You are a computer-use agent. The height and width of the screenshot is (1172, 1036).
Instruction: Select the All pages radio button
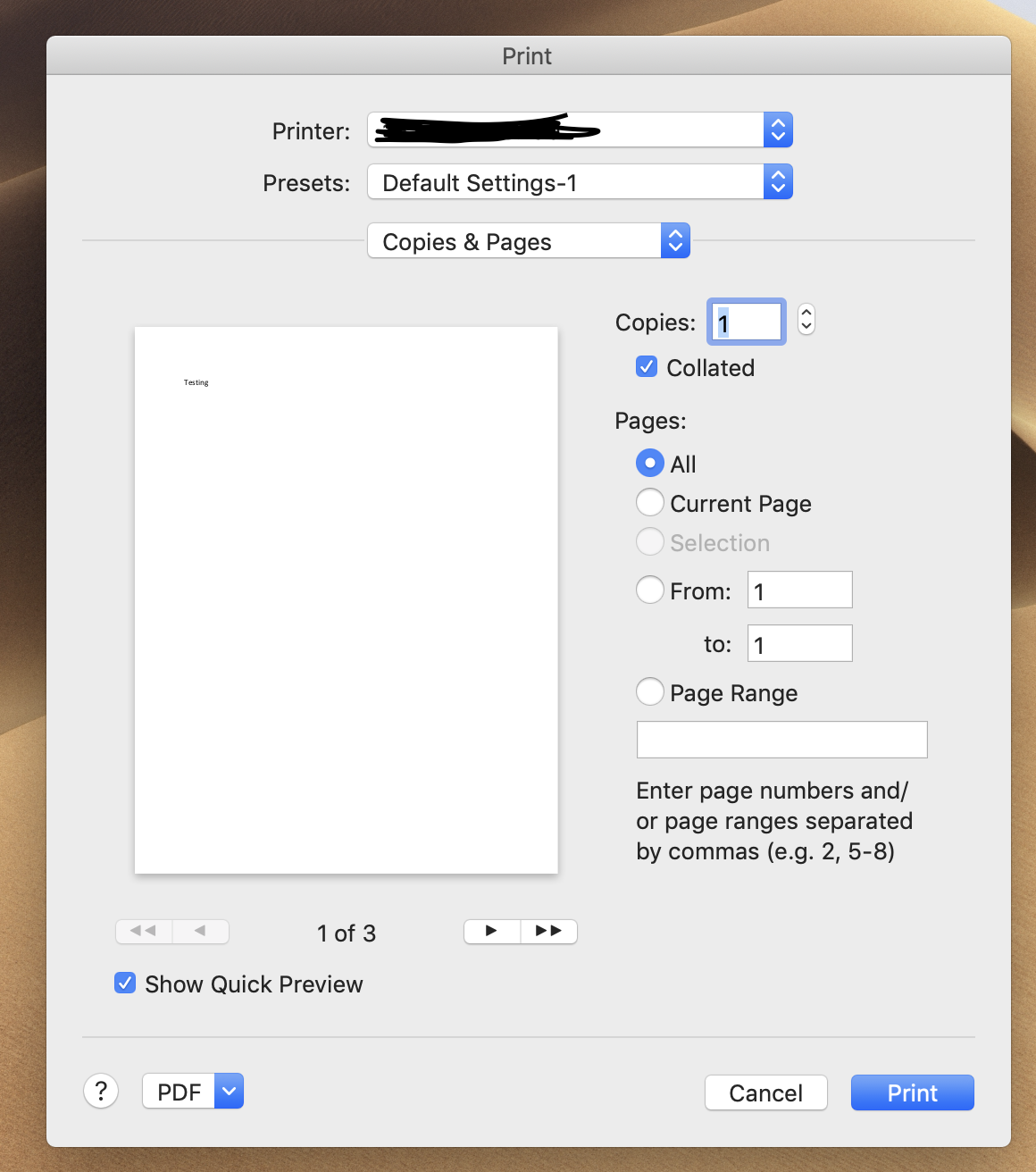point(649,463)
